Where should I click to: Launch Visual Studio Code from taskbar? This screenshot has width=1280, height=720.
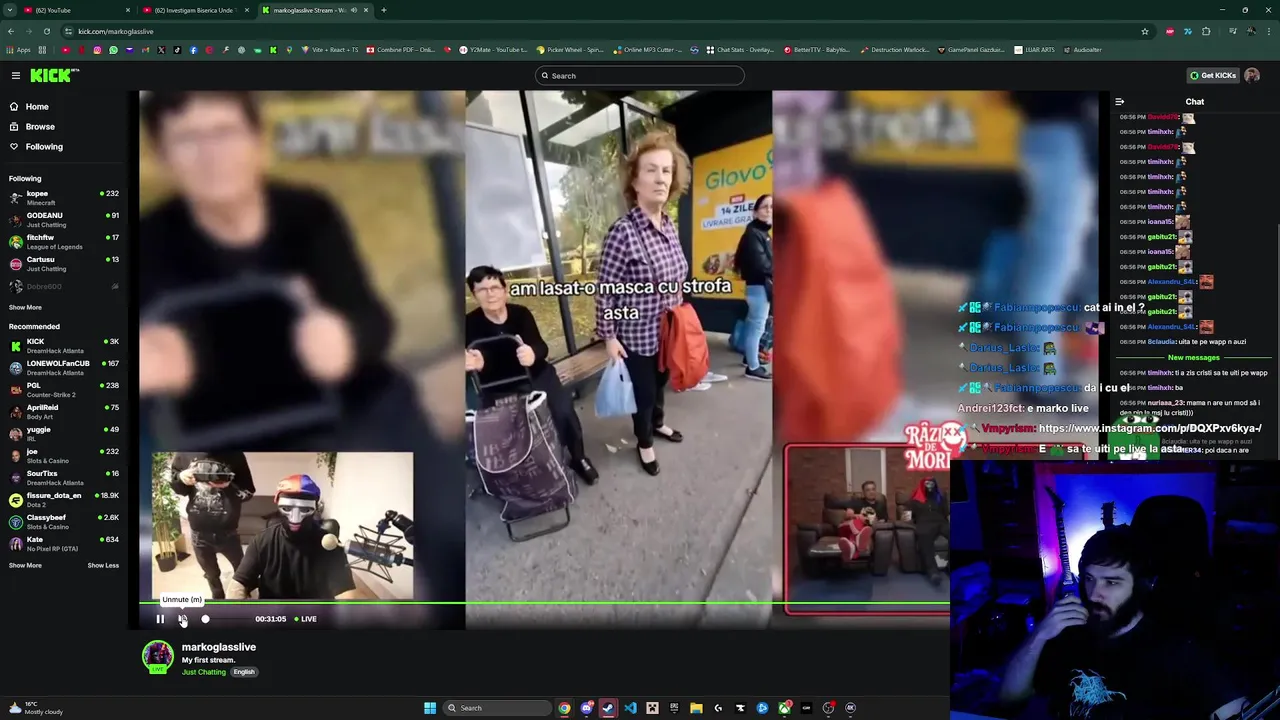click(x=630, y=708)
